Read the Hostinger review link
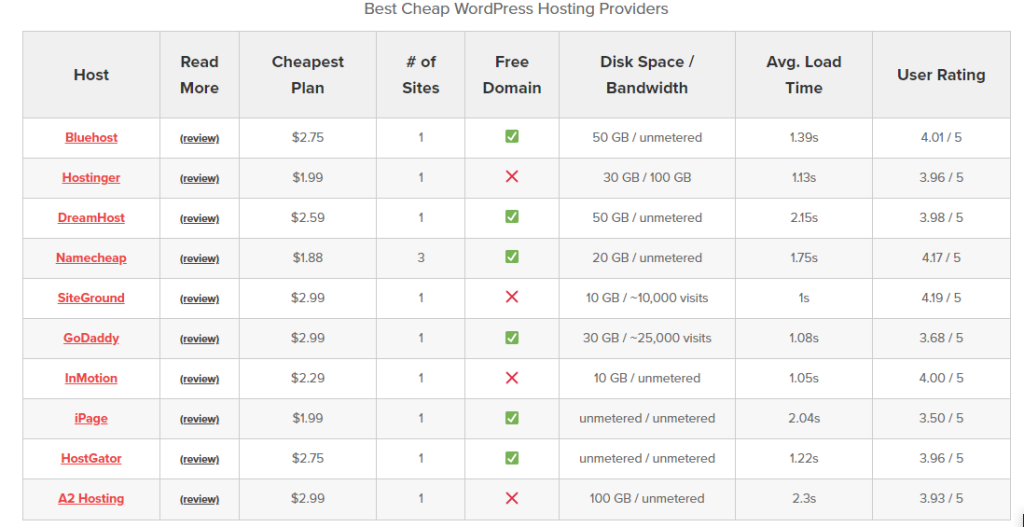This screenshot has width=1024, height=527. click(200, 178)
